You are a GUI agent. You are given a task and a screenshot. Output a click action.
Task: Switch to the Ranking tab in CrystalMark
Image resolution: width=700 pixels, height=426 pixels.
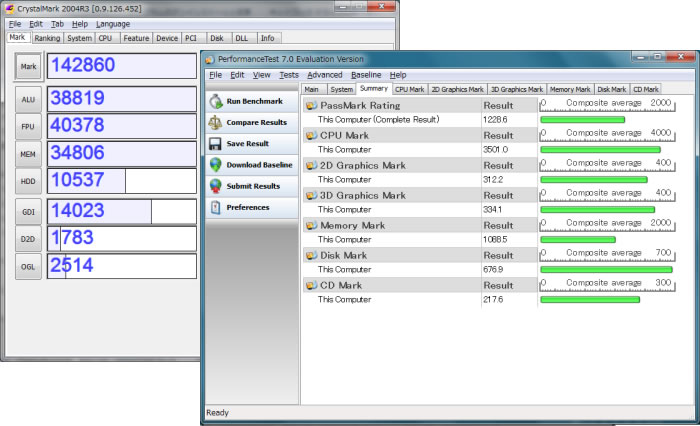47,38
